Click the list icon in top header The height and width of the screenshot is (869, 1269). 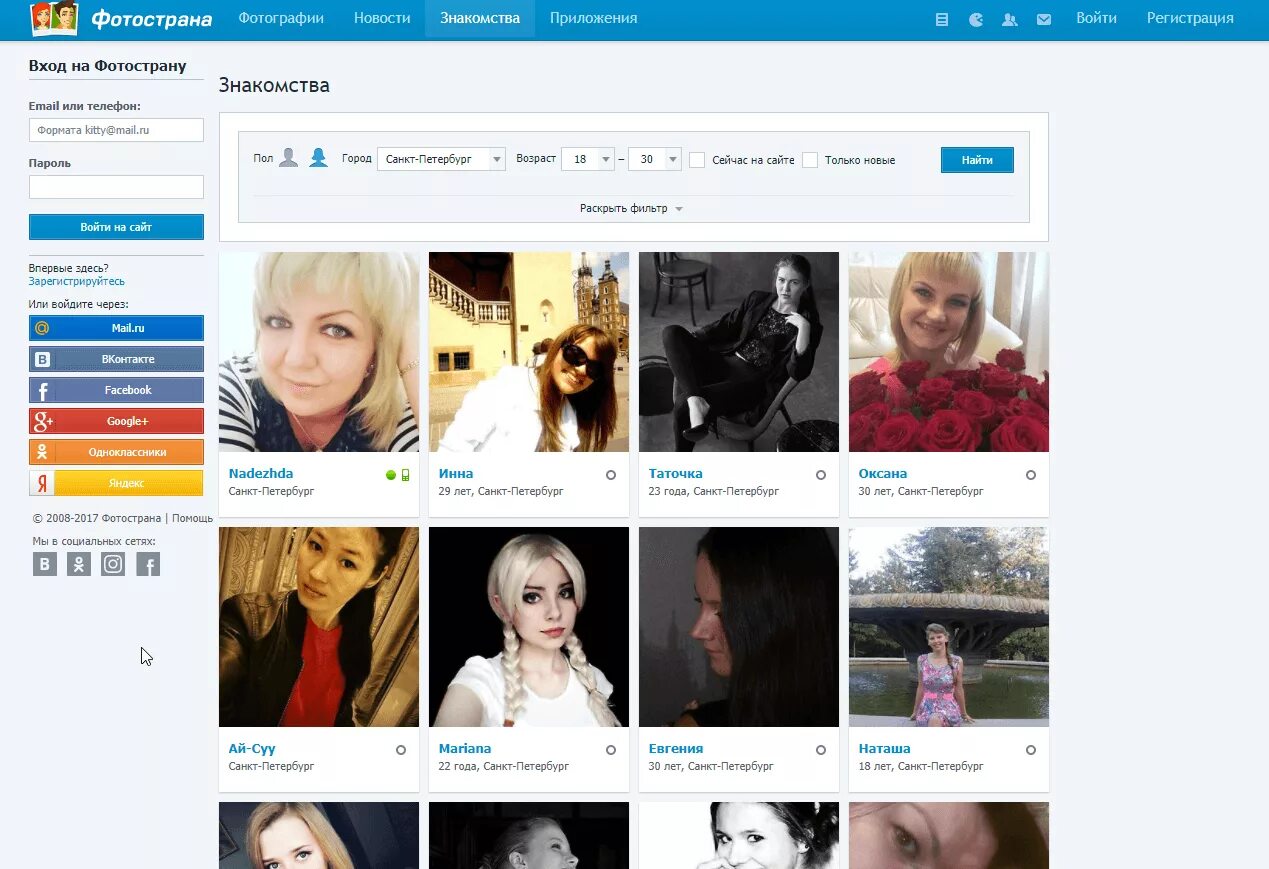pyautogui.click(x=941, y=19)
